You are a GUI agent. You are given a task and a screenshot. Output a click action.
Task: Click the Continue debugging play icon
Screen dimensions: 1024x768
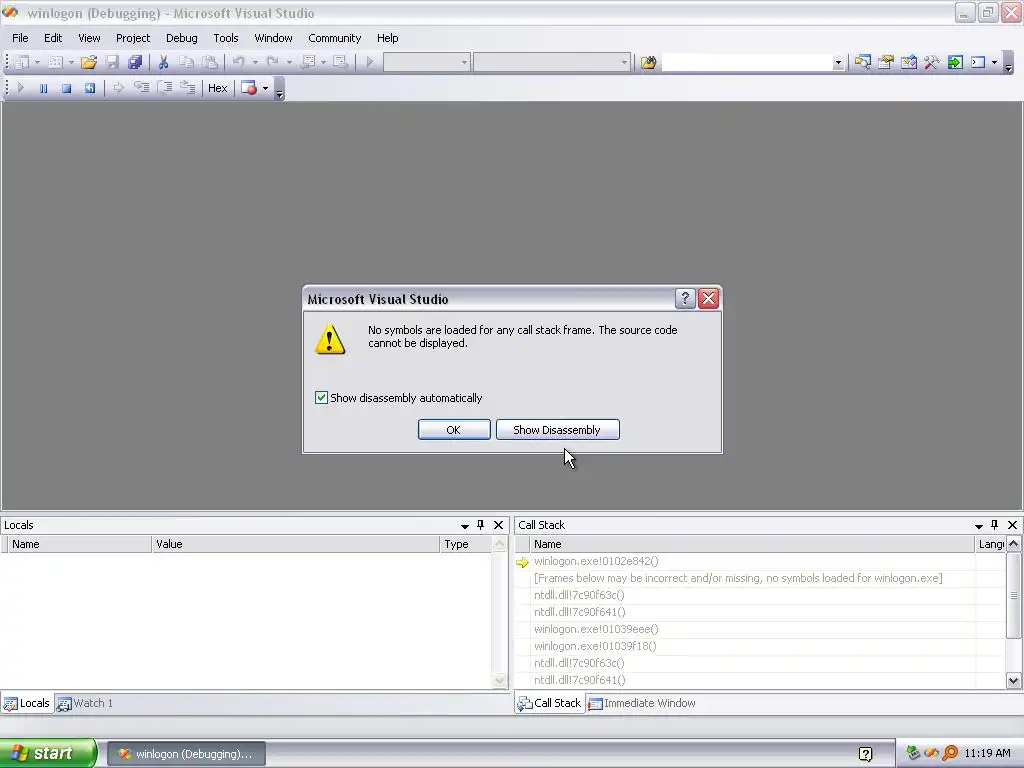coord(20,88)
